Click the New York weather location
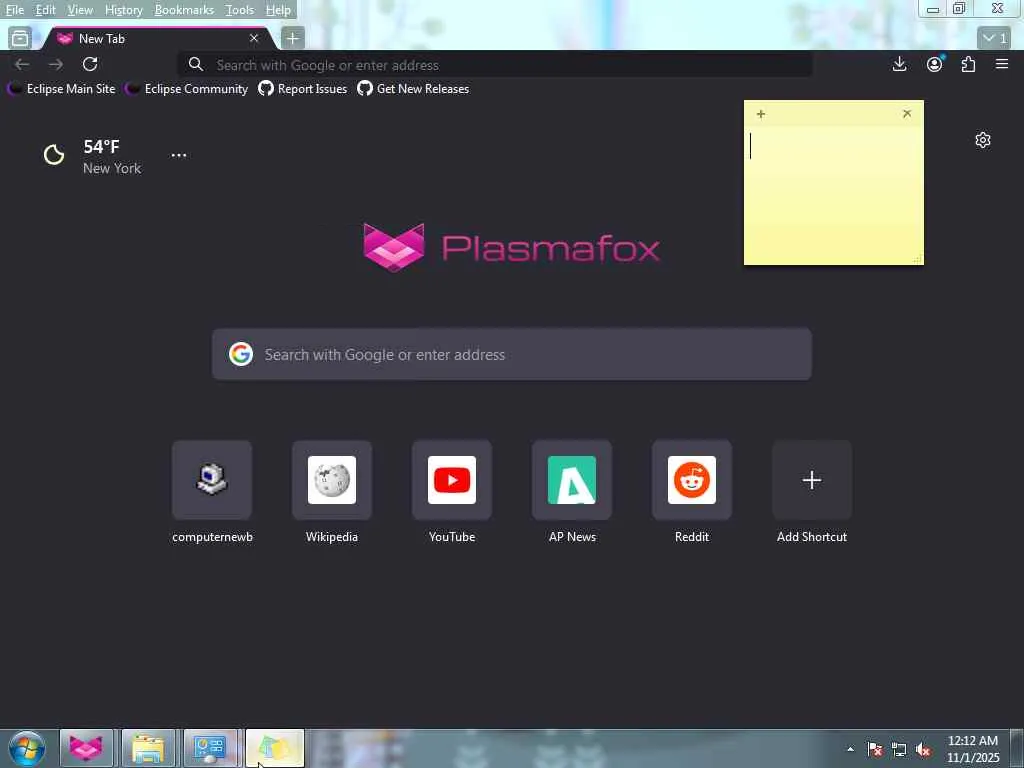The image size is (1024, 768). click(112, 168)
